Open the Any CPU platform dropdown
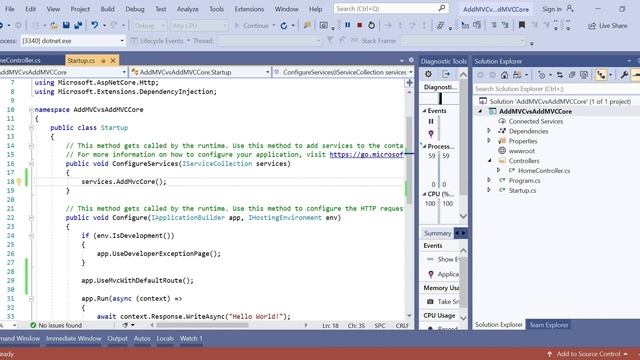 pos(199,26)
